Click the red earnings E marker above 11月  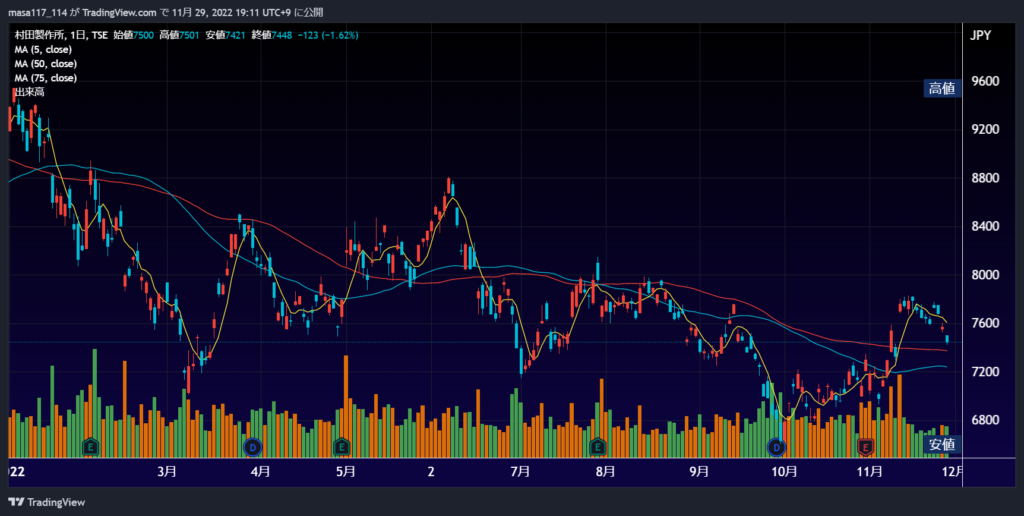(866, 447)
